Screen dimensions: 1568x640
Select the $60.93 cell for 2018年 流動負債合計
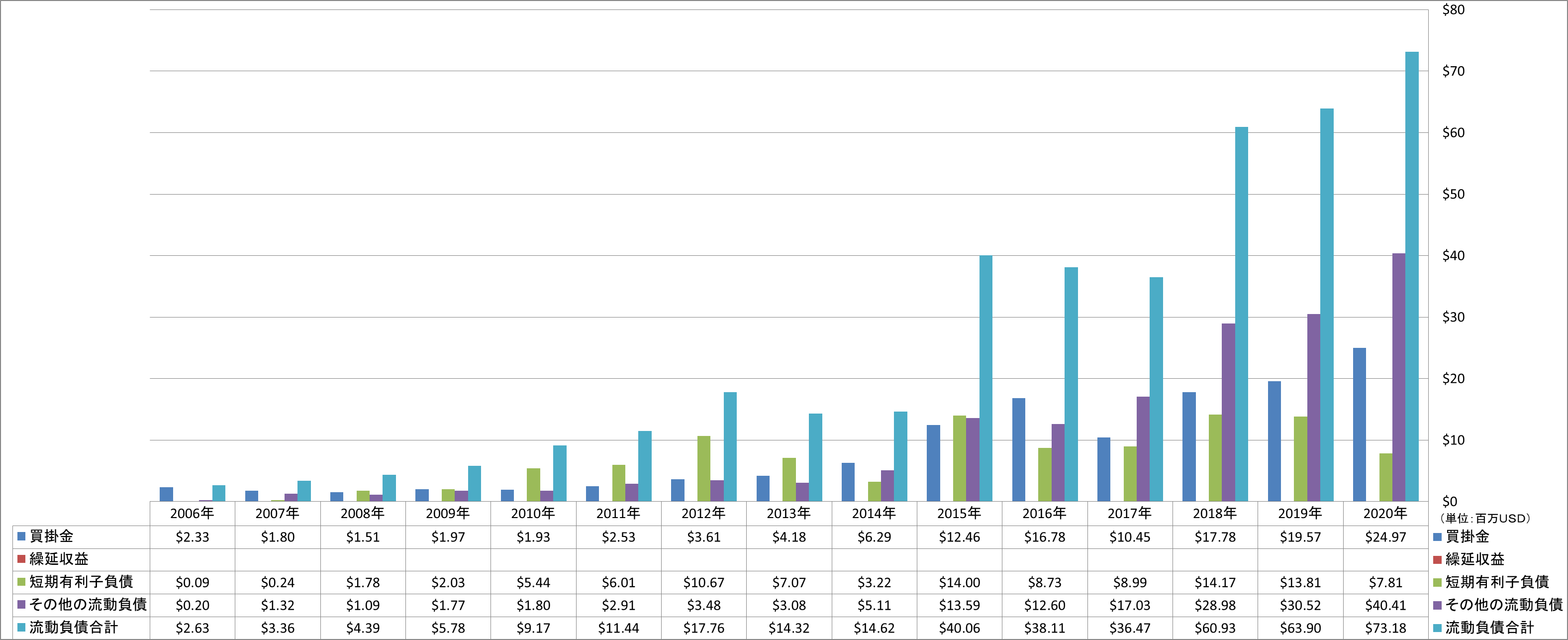point(1215,628)
